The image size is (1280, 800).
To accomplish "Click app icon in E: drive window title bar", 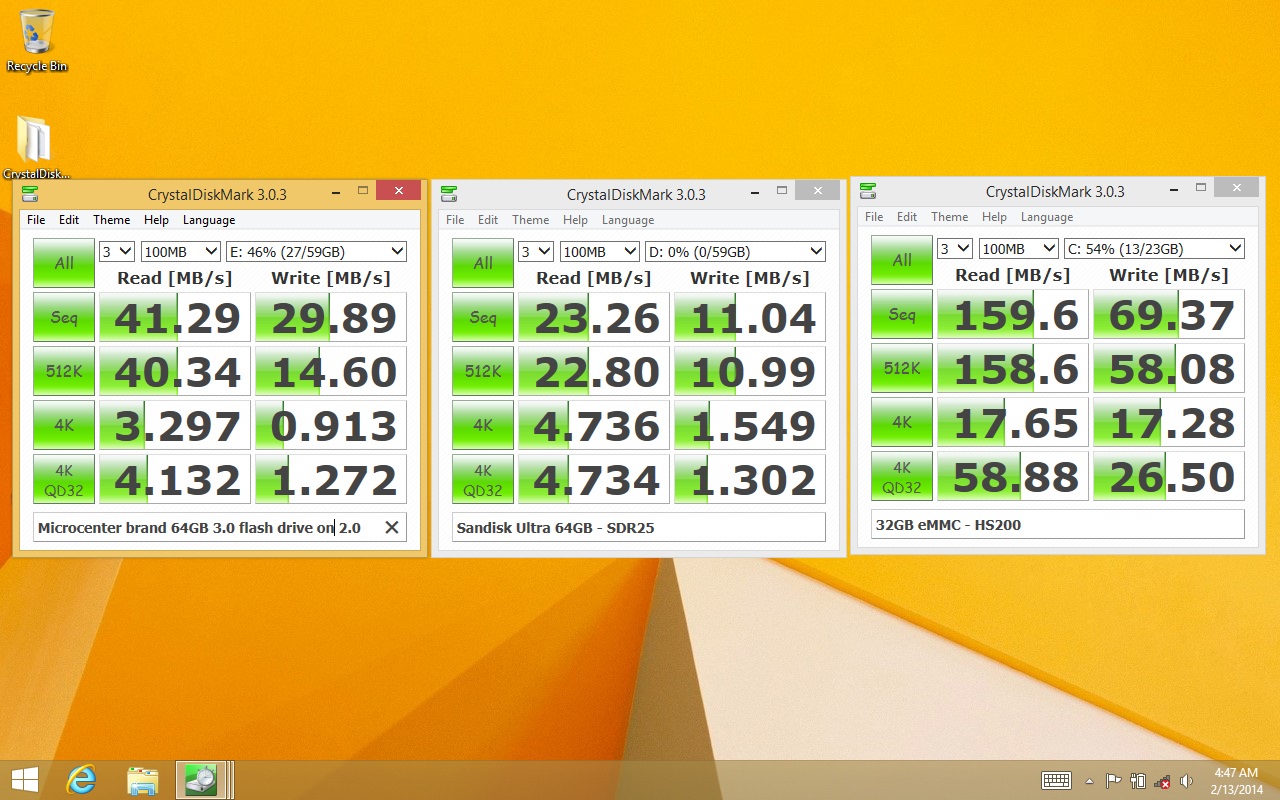I will point(31,194).
